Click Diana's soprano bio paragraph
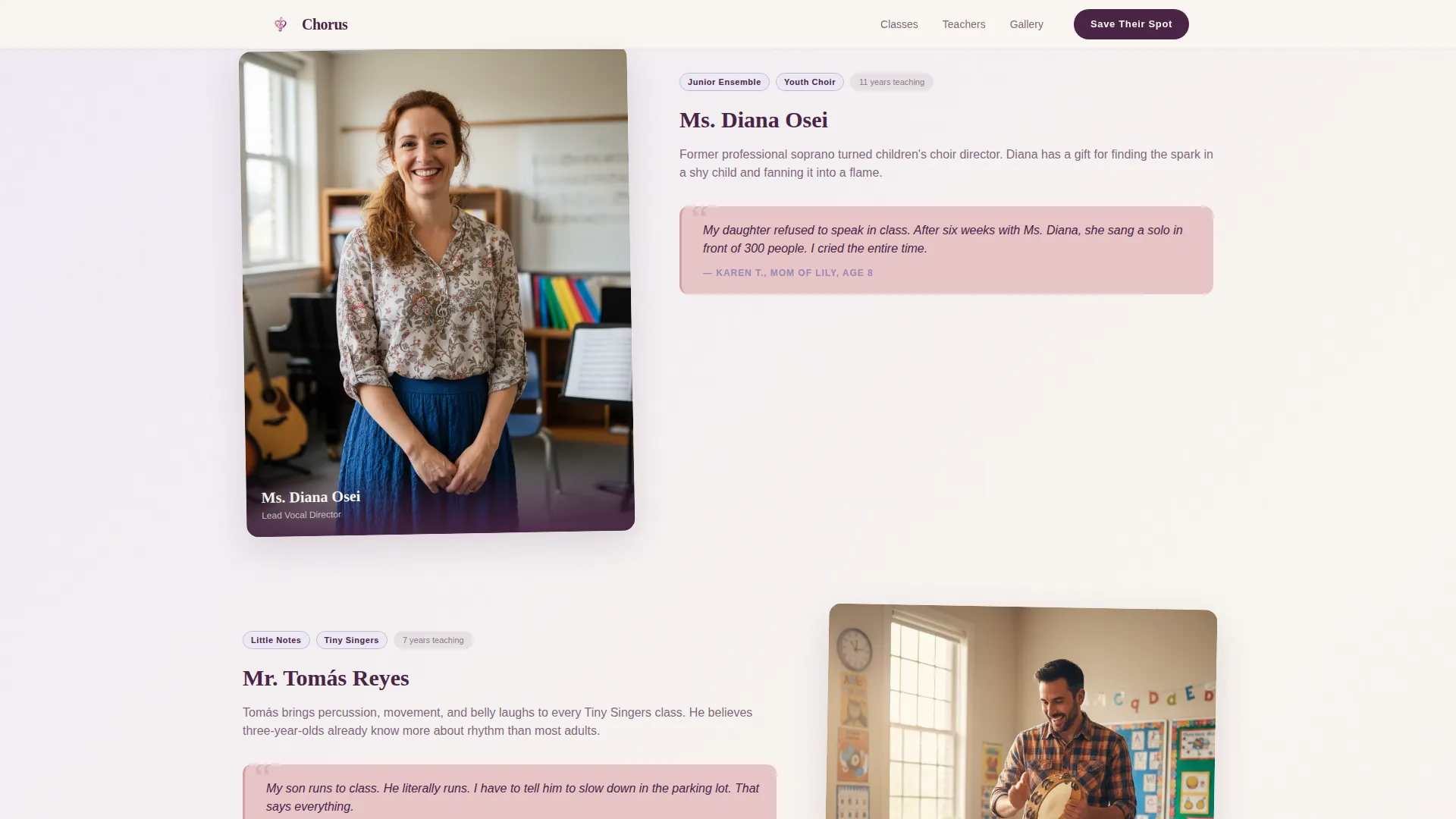The height and width of the screenshot is (819, 1456). [x=946, y=163]
